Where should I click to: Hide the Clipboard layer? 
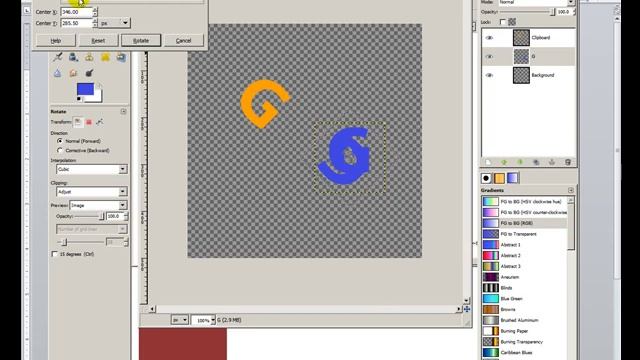click(489, 38)
